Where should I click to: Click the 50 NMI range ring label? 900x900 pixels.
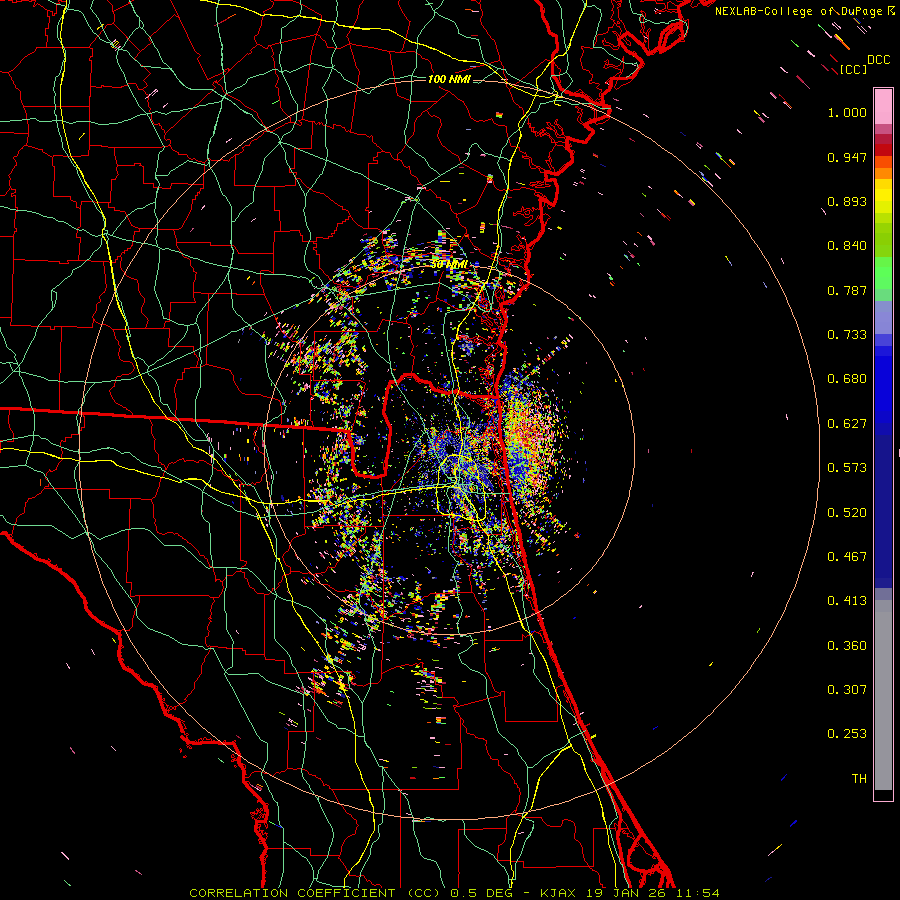click(449, 265)
